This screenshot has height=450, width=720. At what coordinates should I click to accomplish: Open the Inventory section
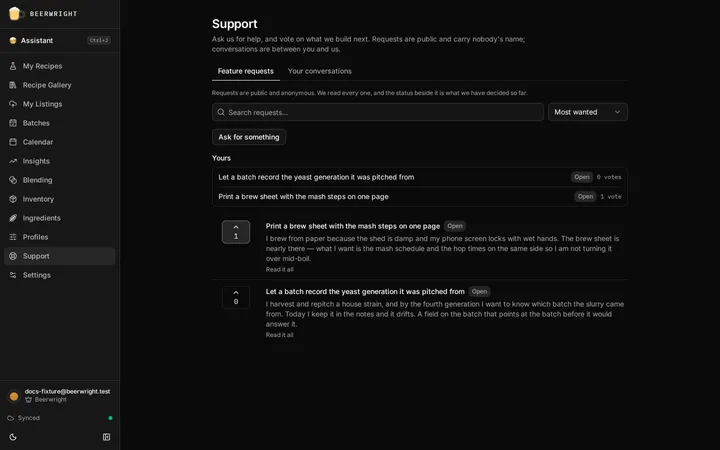point(60,199)
